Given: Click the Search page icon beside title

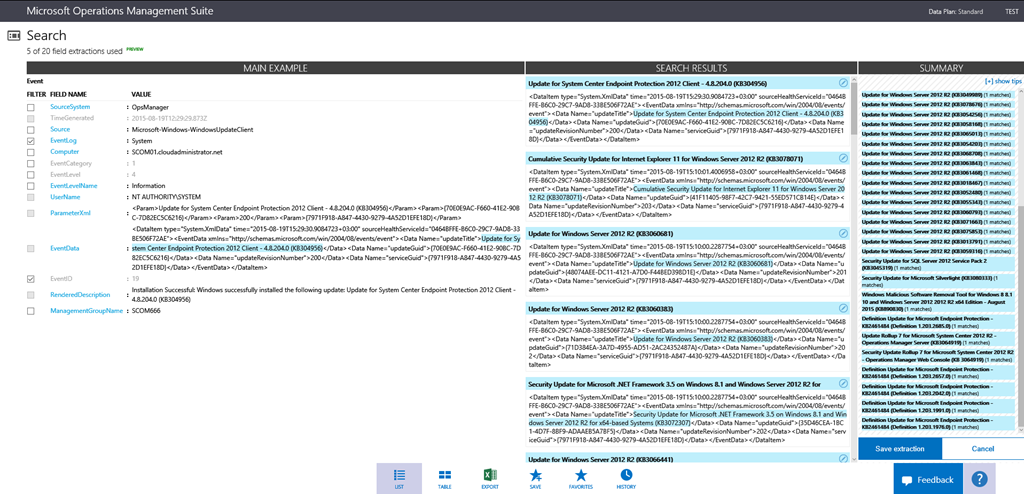Looking at the screenshot, I should pyautogui.click(x=14, y=35).
